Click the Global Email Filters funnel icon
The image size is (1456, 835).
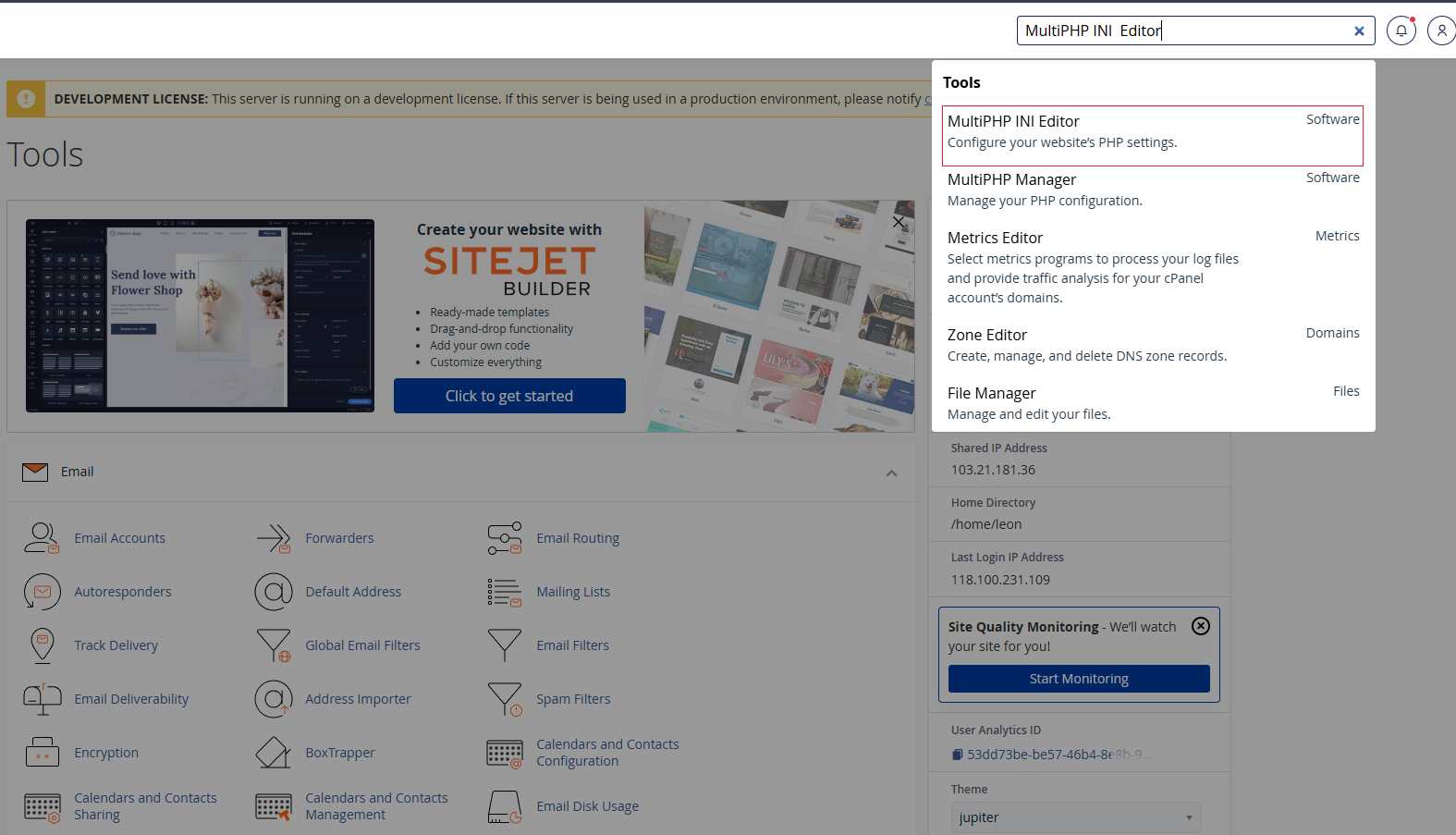tap(274, 645)
